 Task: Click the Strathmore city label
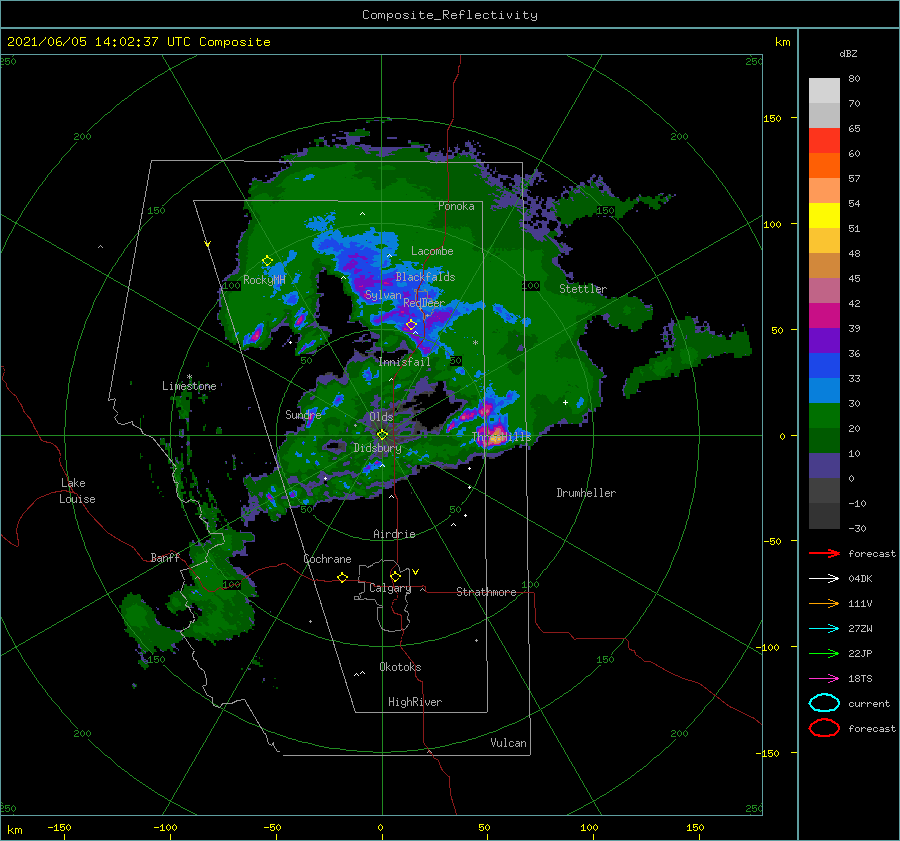click(x=486, y=592)
